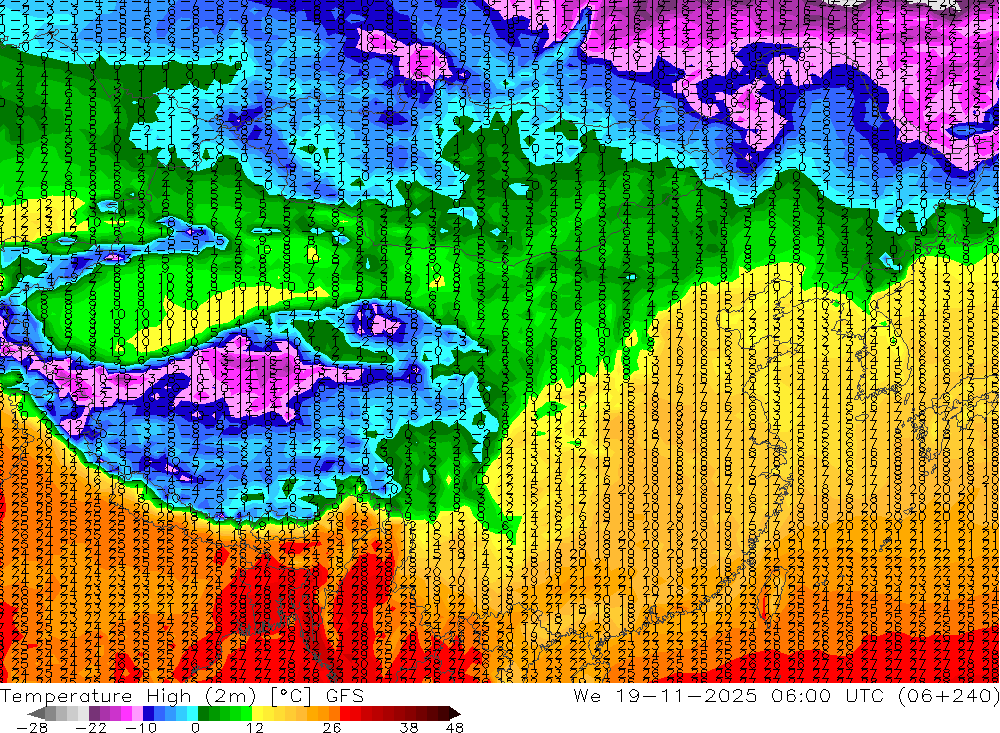This screenshot has width=1000, height=733.
Task: Click the 38 label on the color scale
Action: coord(409,728)
